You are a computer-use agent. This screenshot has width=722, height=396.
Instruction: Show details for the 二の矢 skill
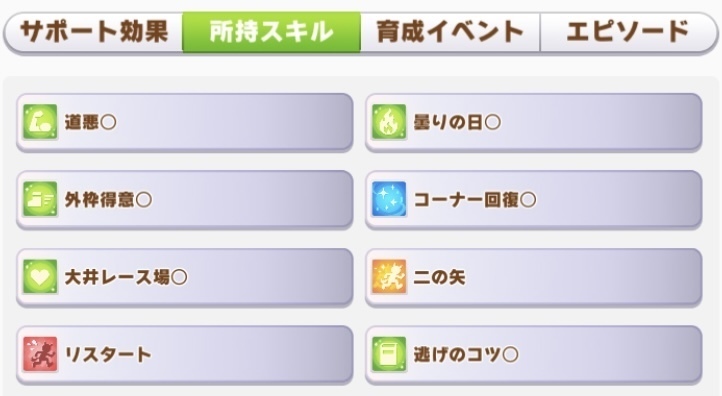coord(534,277)
